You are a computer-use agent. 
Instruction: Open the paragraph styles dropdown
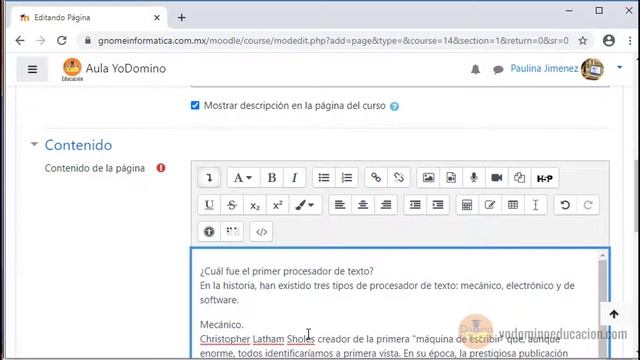(242, 178)
